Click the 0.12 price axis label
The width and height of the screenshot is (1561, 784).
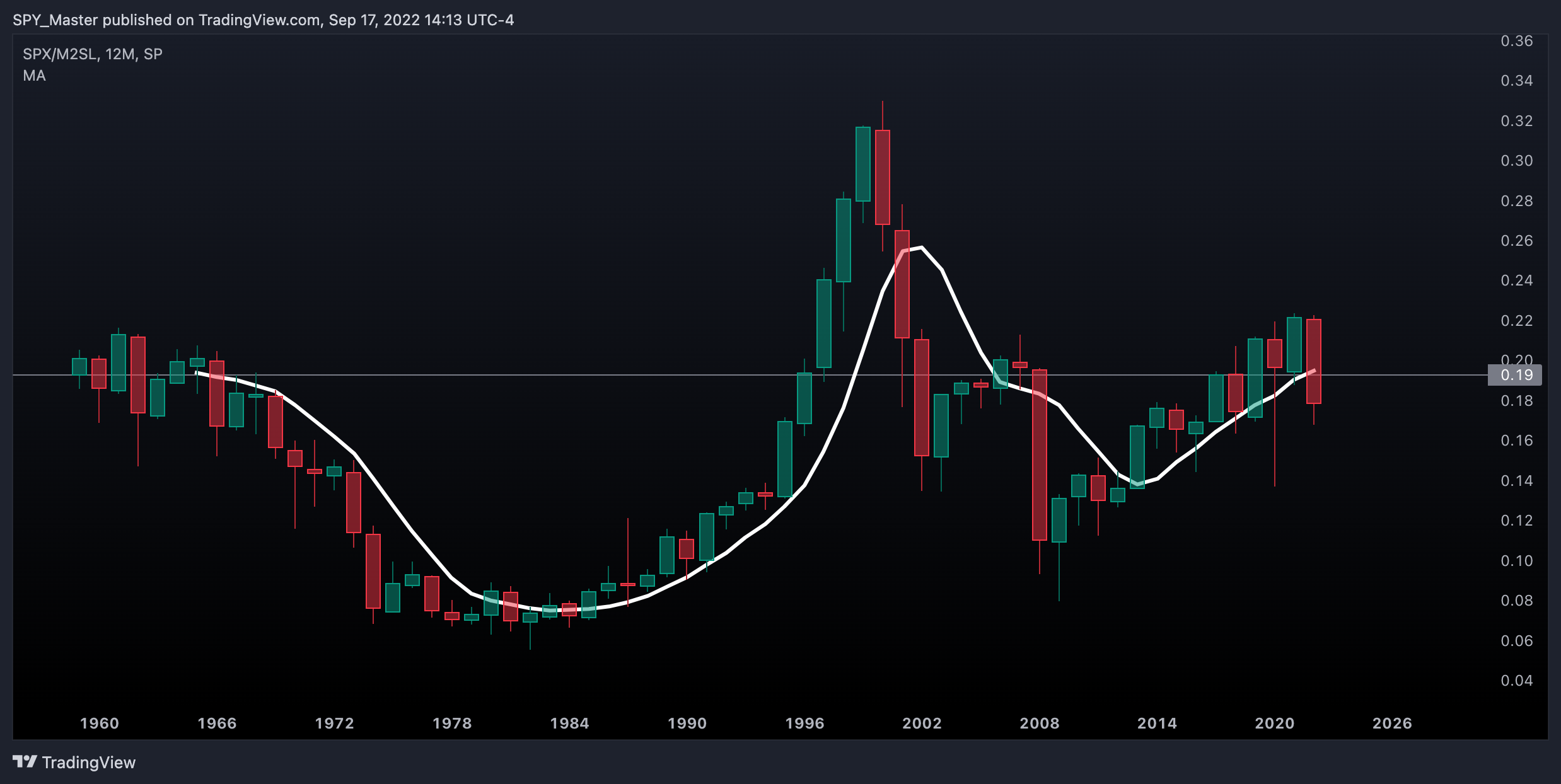pyautogui.click(x=1516, y=521)
